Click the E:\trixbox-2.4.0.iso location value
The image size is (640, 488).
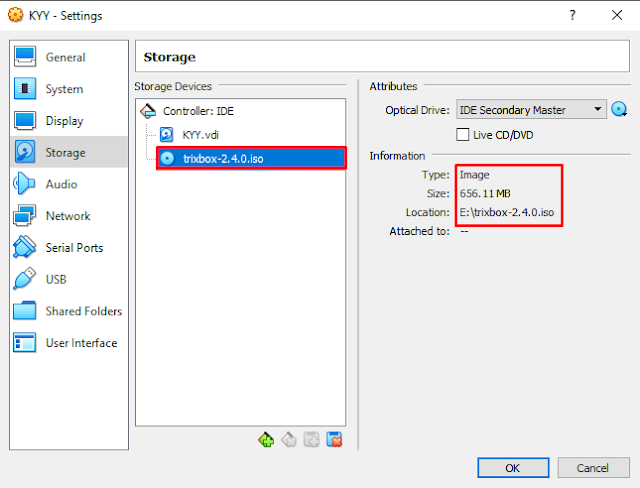click(x=507, y=212)
